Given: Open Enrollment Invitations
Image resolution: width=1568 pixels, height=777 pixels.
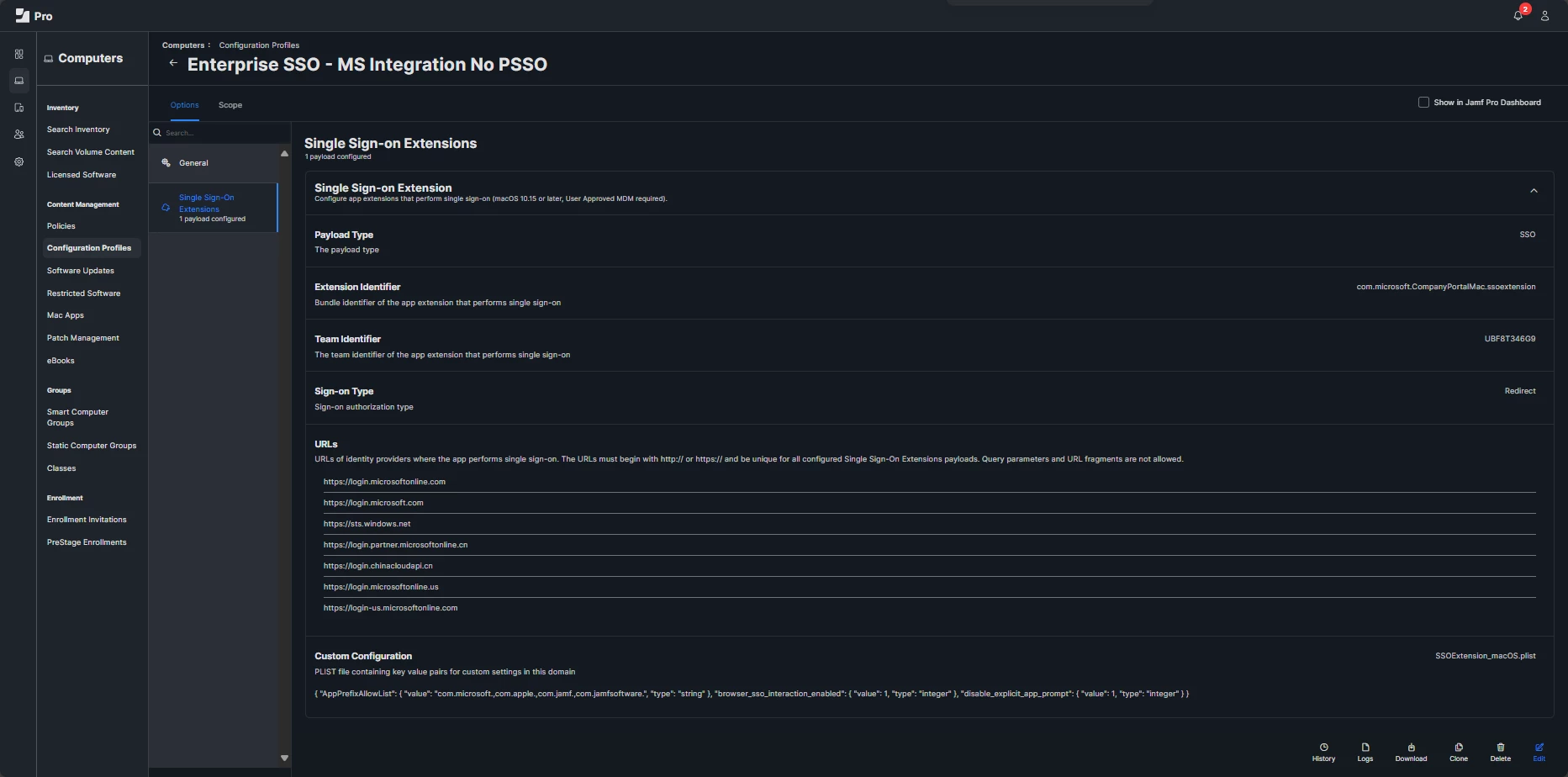Looking at the screenshot, I should pos(87,520).
